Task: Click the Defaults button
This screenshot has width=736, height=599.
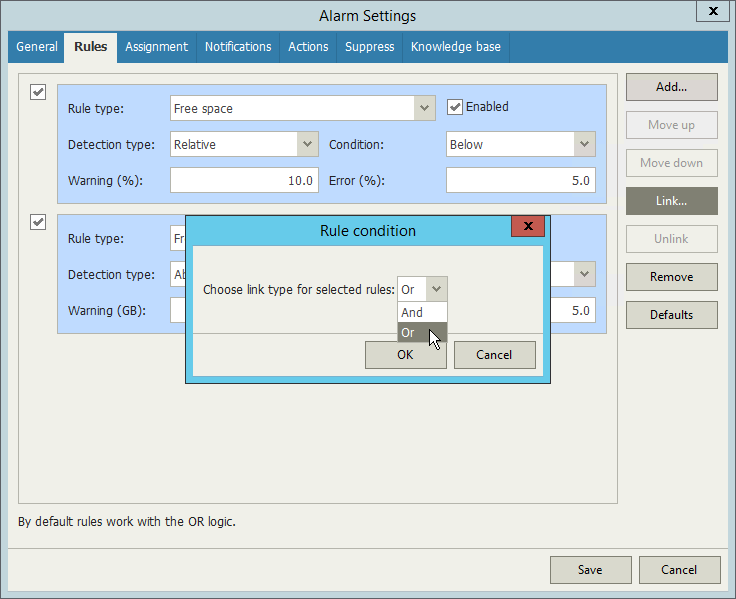Action: click(671, 315)
